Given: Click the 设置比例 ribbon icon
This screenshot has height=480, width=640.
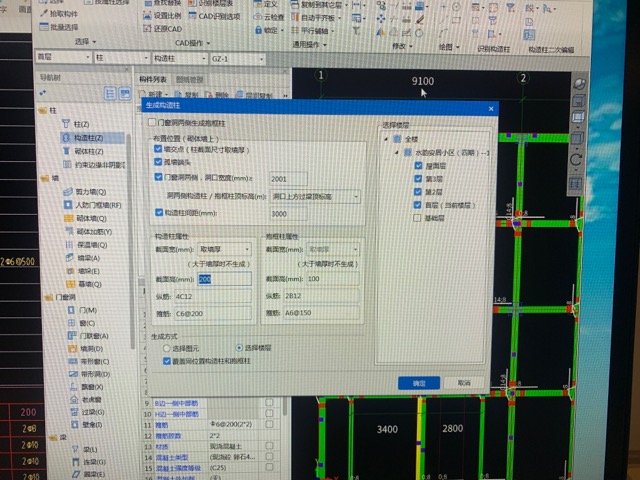Looking at the screenshot, I should 147,16.
